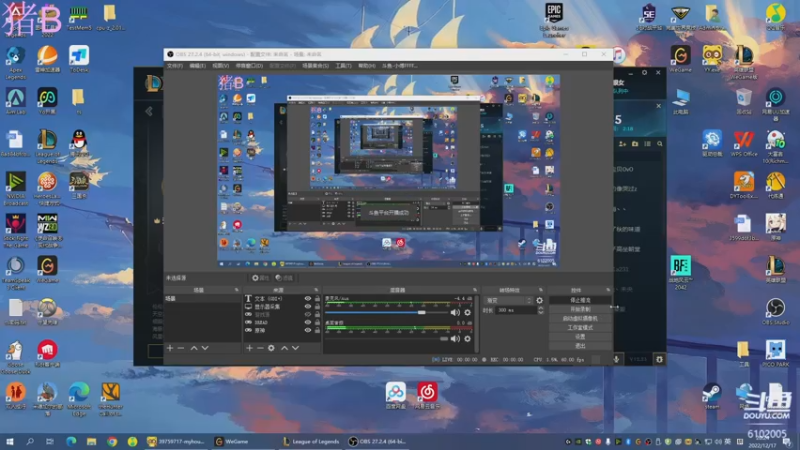
Task: Open QQ penguin desktop icon
Action: [x=79, y=142]
